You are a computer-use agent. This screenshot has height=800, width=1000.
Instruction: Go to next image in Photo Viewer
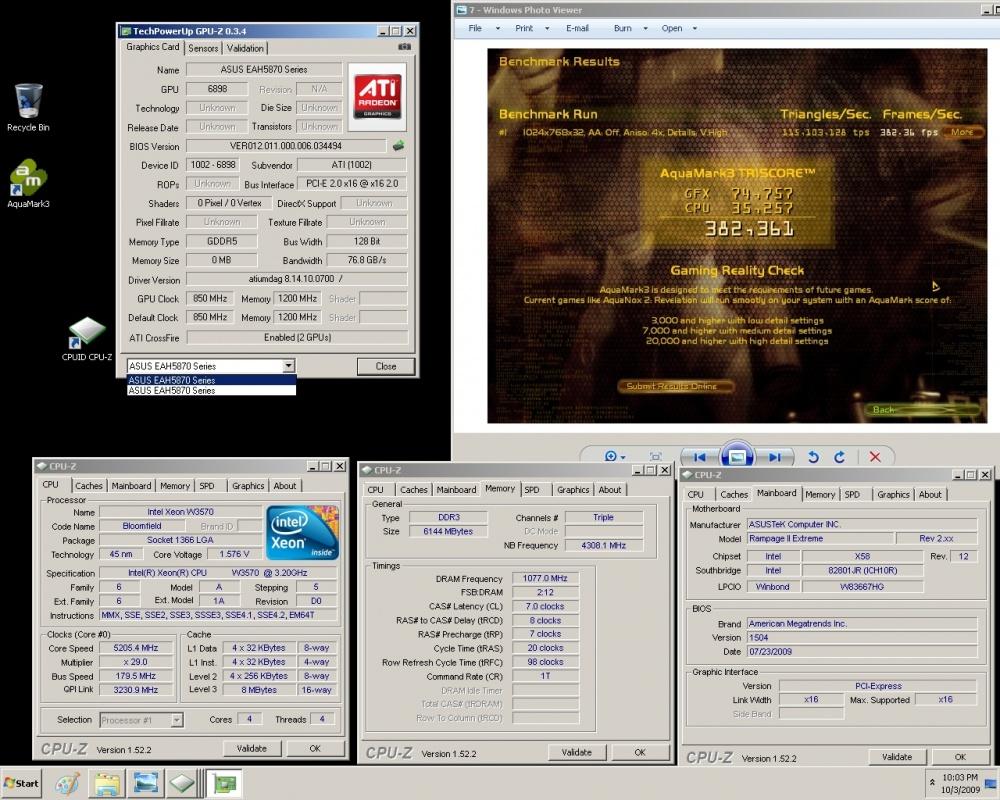click(775, 457)
